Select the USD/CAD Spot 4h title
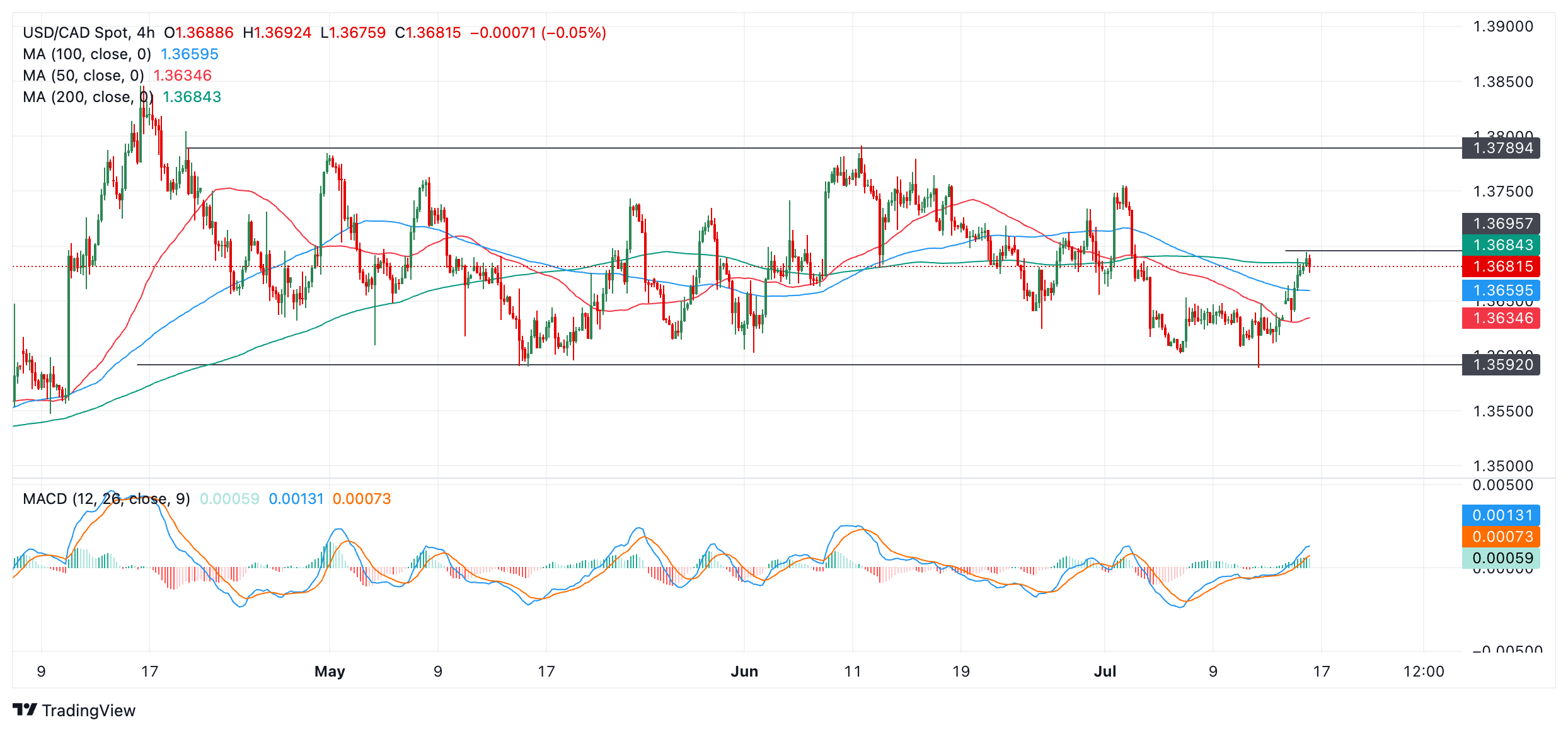Image resolution: width=1568 pixels, height=732 pixels. [88, 33]
